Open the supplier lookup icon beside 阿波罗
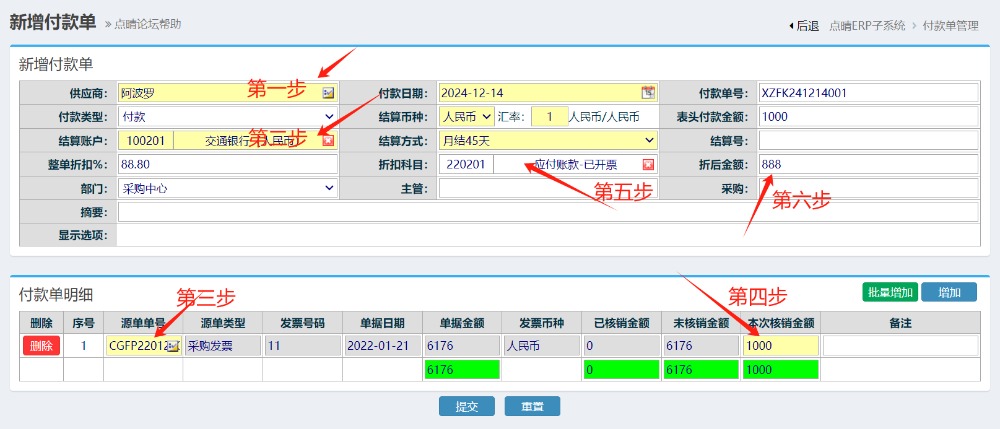The image size is (1000, 429). pos(328,93)
